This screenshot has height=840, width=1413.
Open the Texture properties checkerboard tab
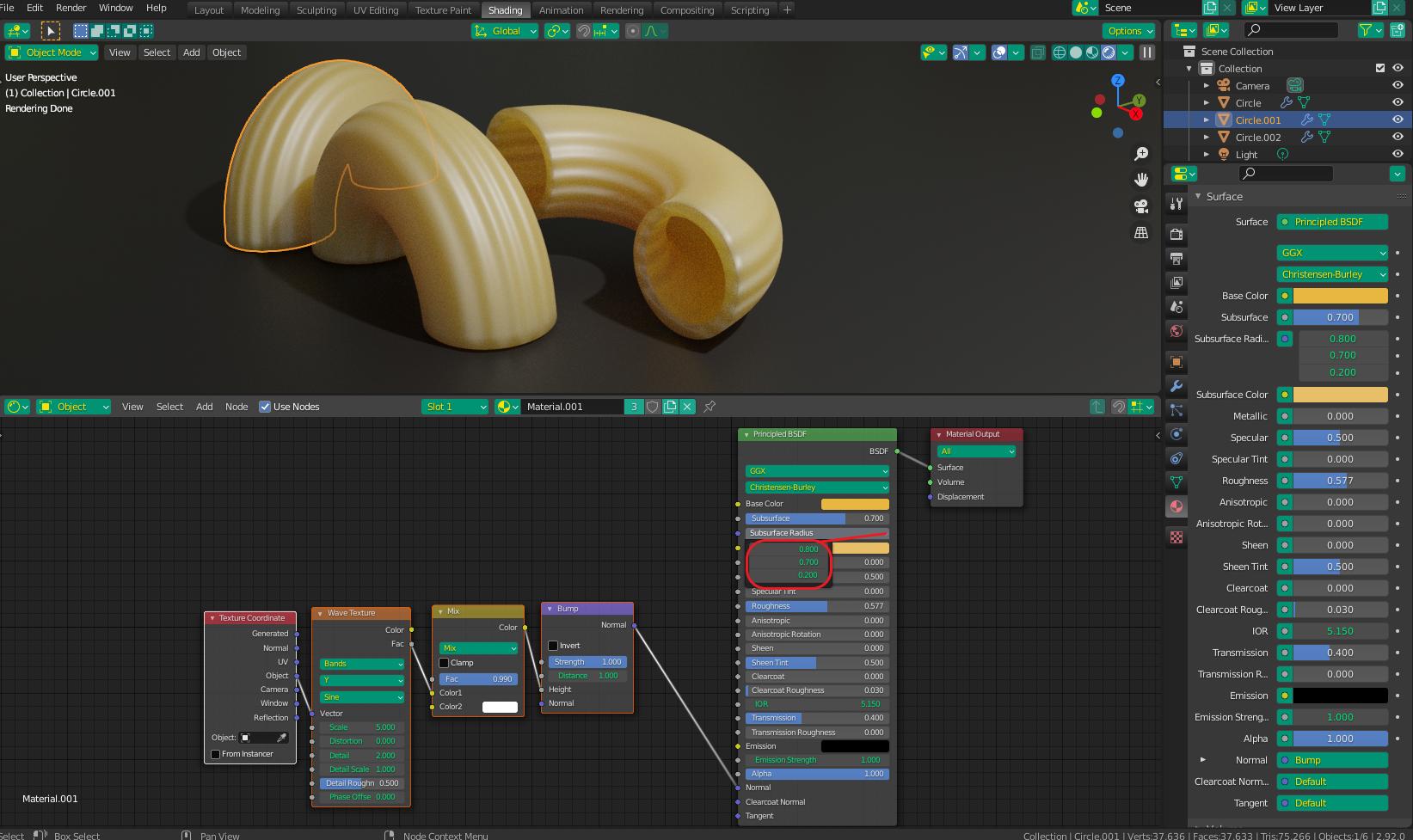(1176, 537)
